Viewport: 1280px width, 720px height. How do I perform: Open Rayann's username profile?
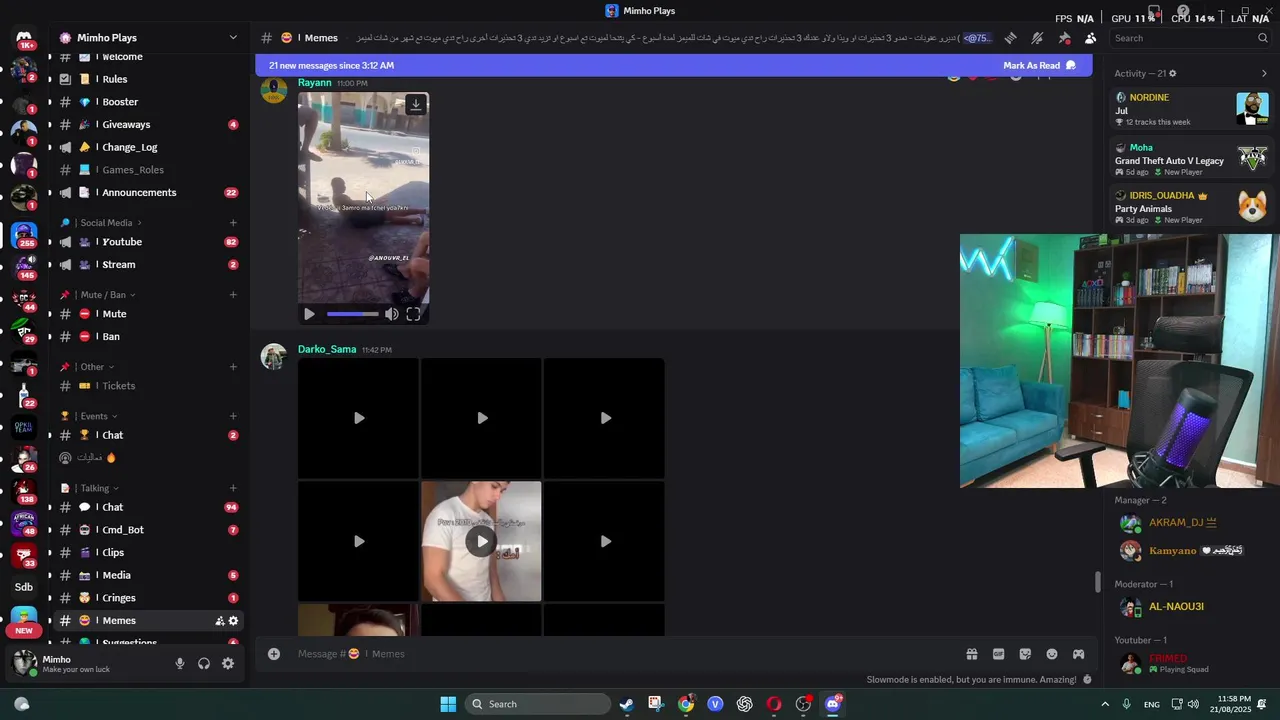[314, 83]
